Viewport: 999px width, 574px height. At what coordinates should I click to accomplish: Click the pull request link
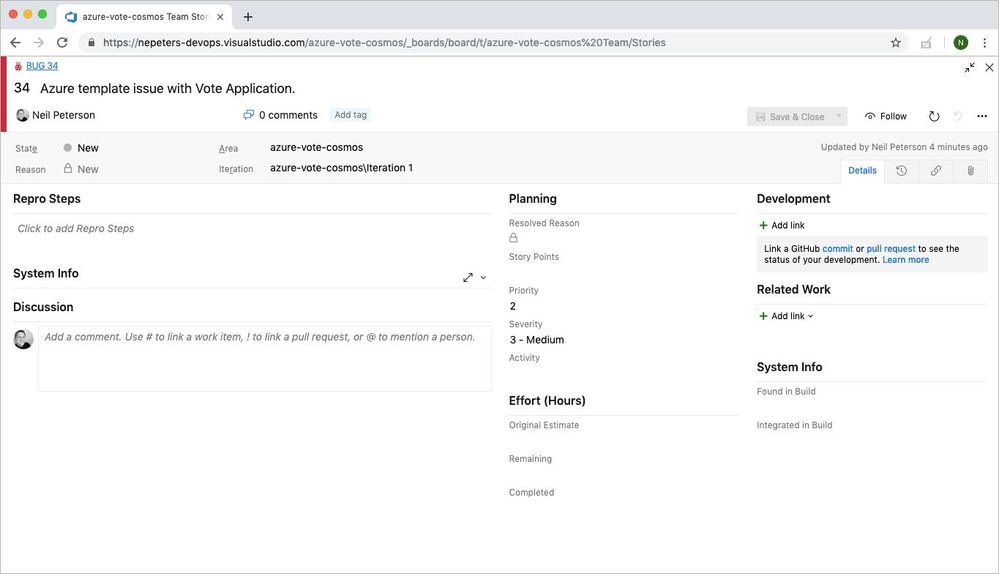pyautogui.click(x=891, y=248)
